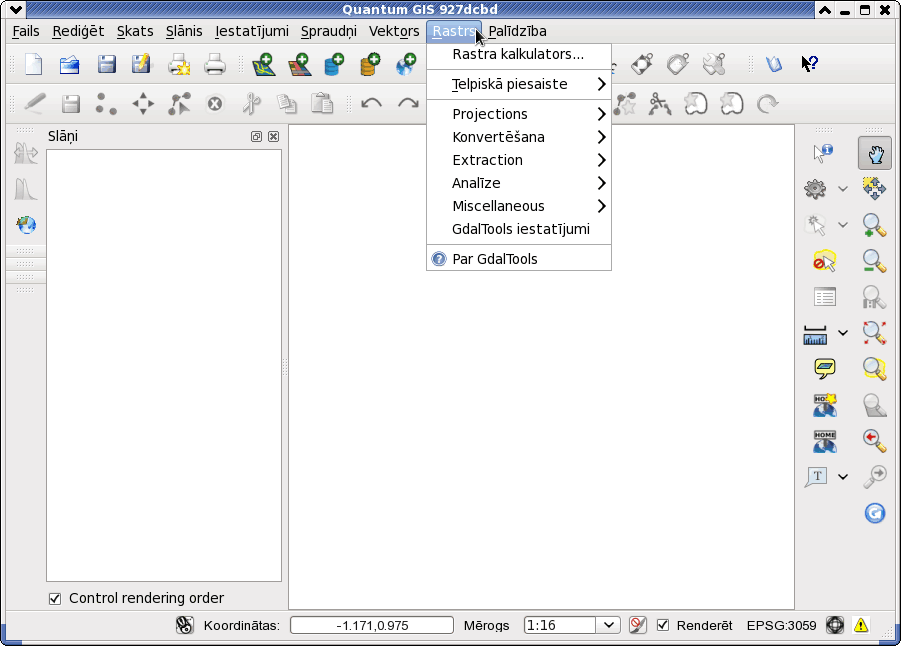The height and width of the screenshot is (646, 901).
Task: Click the New Bookmark icon
Action: (x=825, y=405)
